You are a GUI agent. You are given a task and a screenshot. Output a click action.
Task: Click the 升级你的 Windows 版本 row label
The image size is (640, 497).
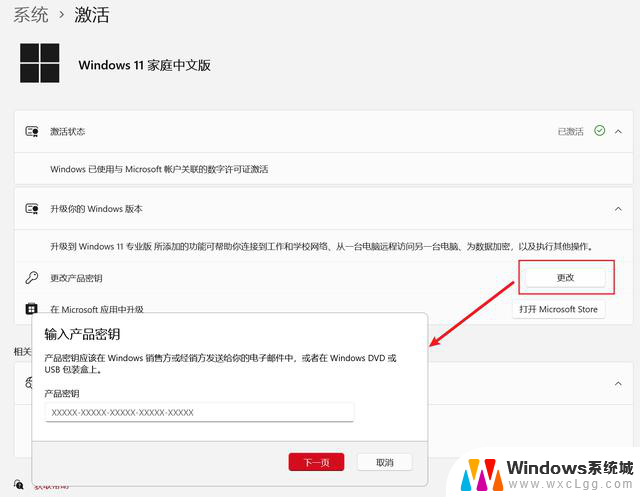tap(96, 209)
